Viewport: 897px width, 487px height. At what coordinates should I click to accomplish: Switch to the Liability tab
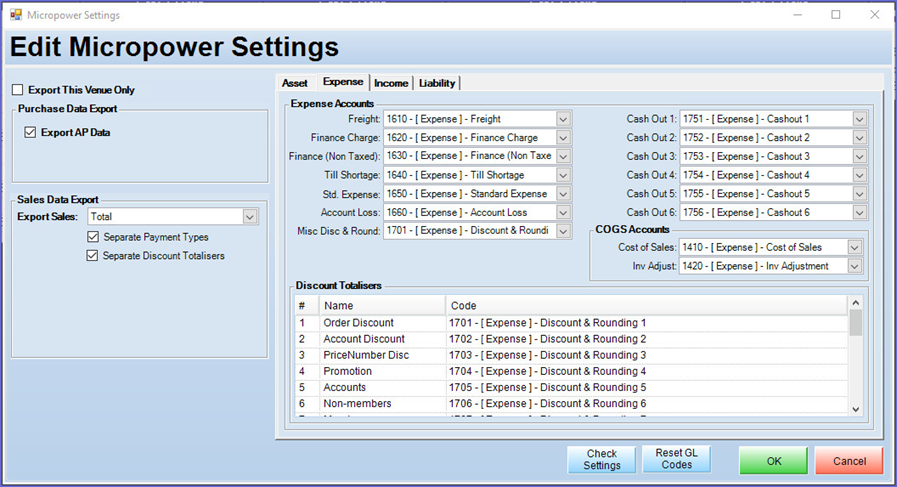pos(437,83)
